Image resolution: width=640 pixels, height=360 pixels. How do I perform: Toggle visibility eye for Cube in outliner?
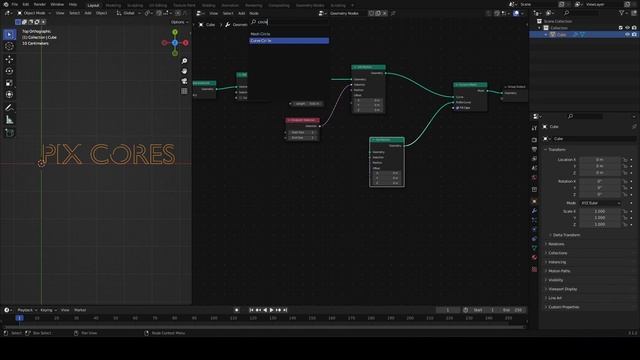pos(627,35)
